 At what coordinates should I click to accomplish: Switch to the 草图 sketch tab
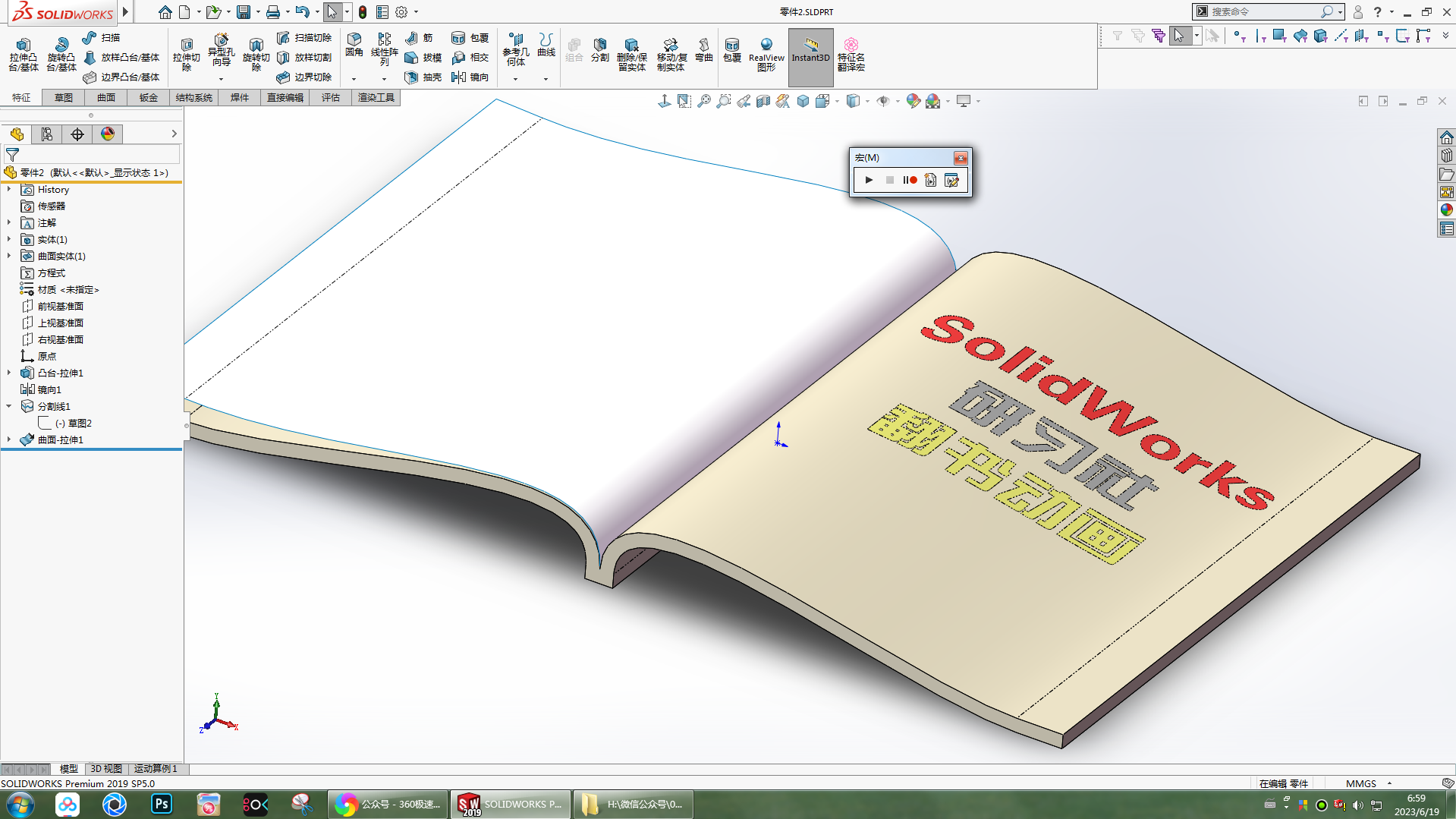64,97
